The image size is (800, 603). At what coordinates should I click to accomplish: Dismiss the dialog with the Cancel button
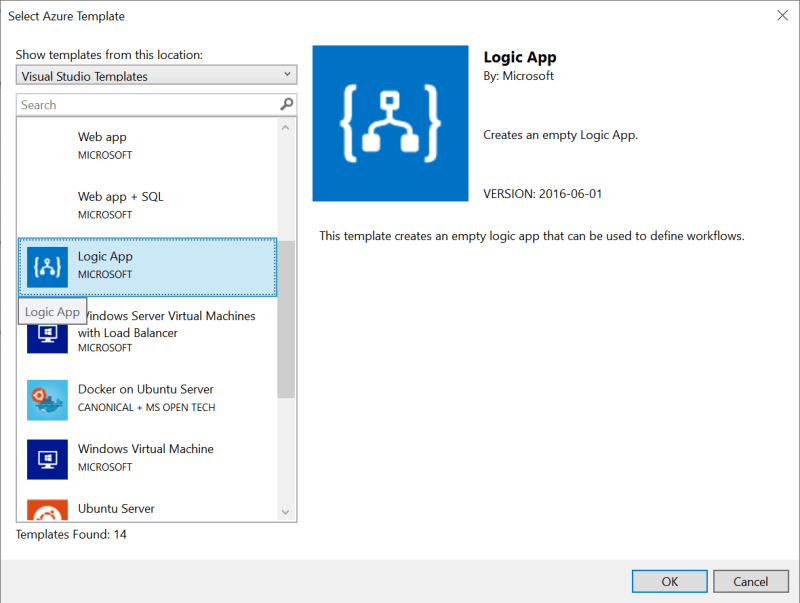click(x=751, y=581)
